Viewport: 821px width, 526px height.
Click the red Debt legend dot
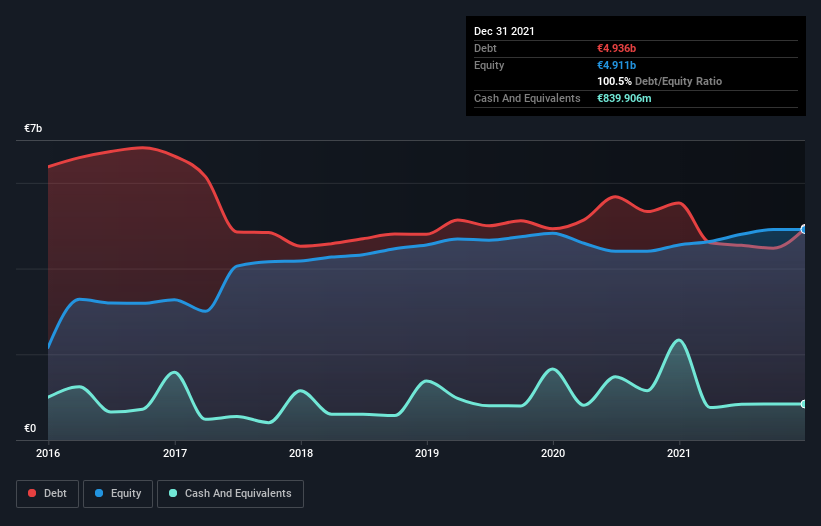pos(34,493)
